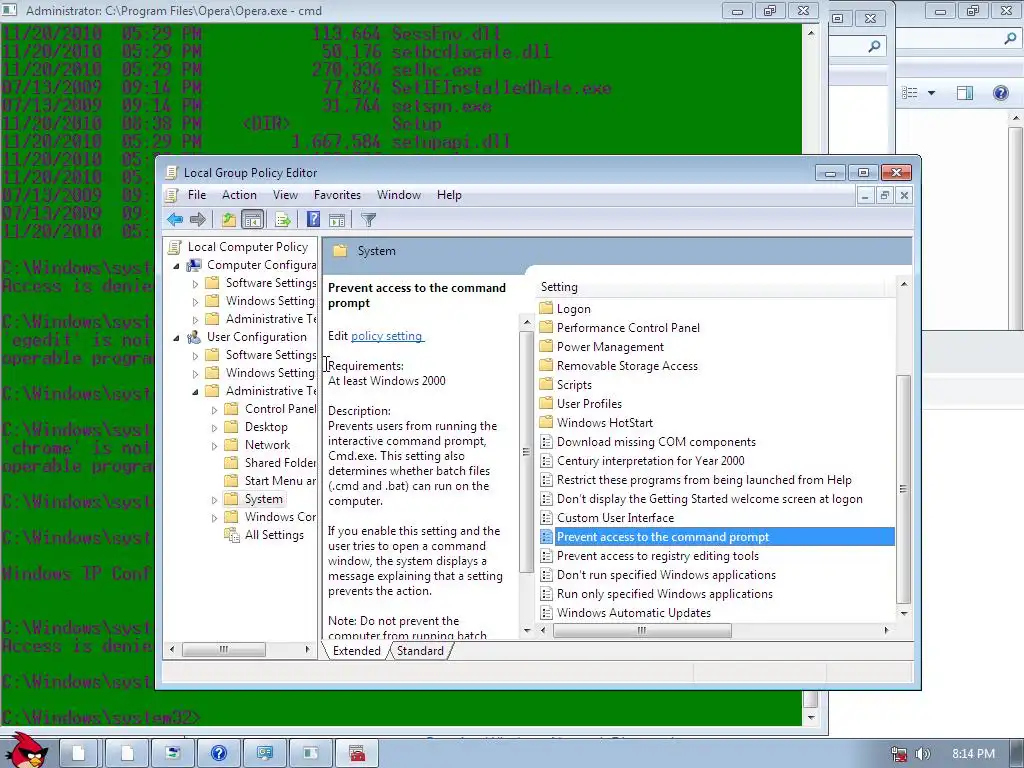Select Run only specified Windows applications
Screen dimensions: 1024x768
(665, 594)
